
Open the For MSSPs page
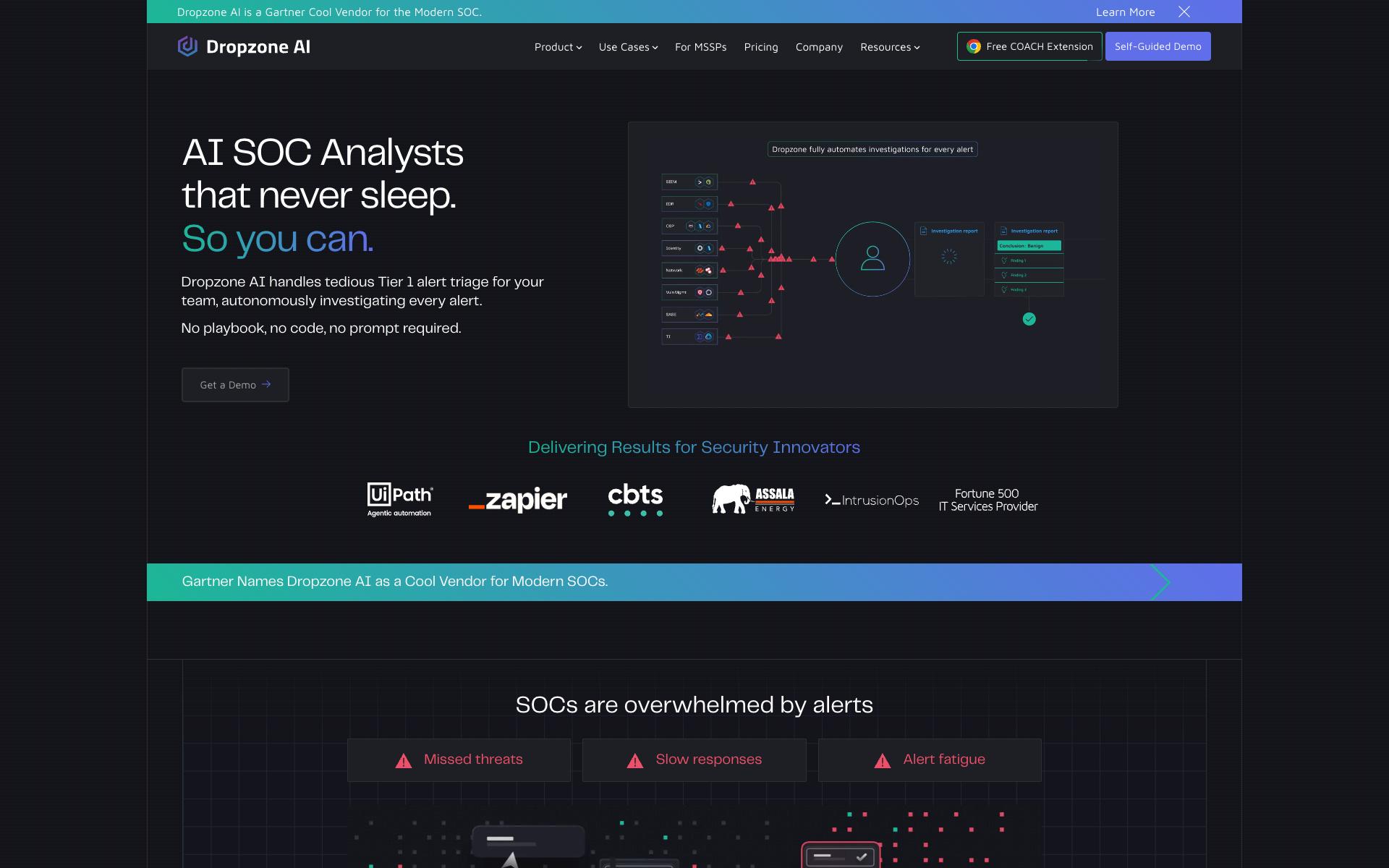click(700, 47)
